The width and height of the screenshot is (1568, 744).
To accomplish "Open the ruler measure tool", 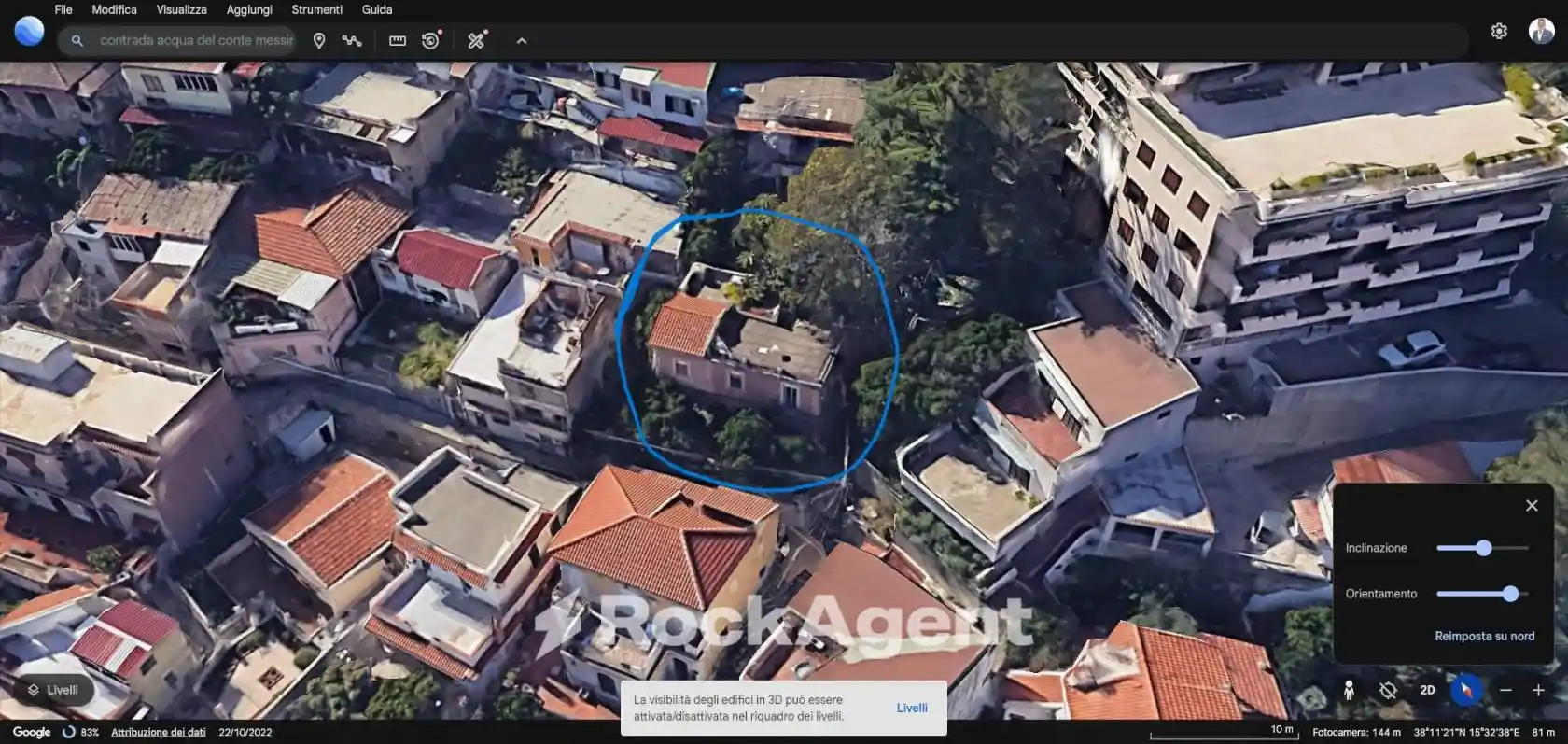I will 398,41.
